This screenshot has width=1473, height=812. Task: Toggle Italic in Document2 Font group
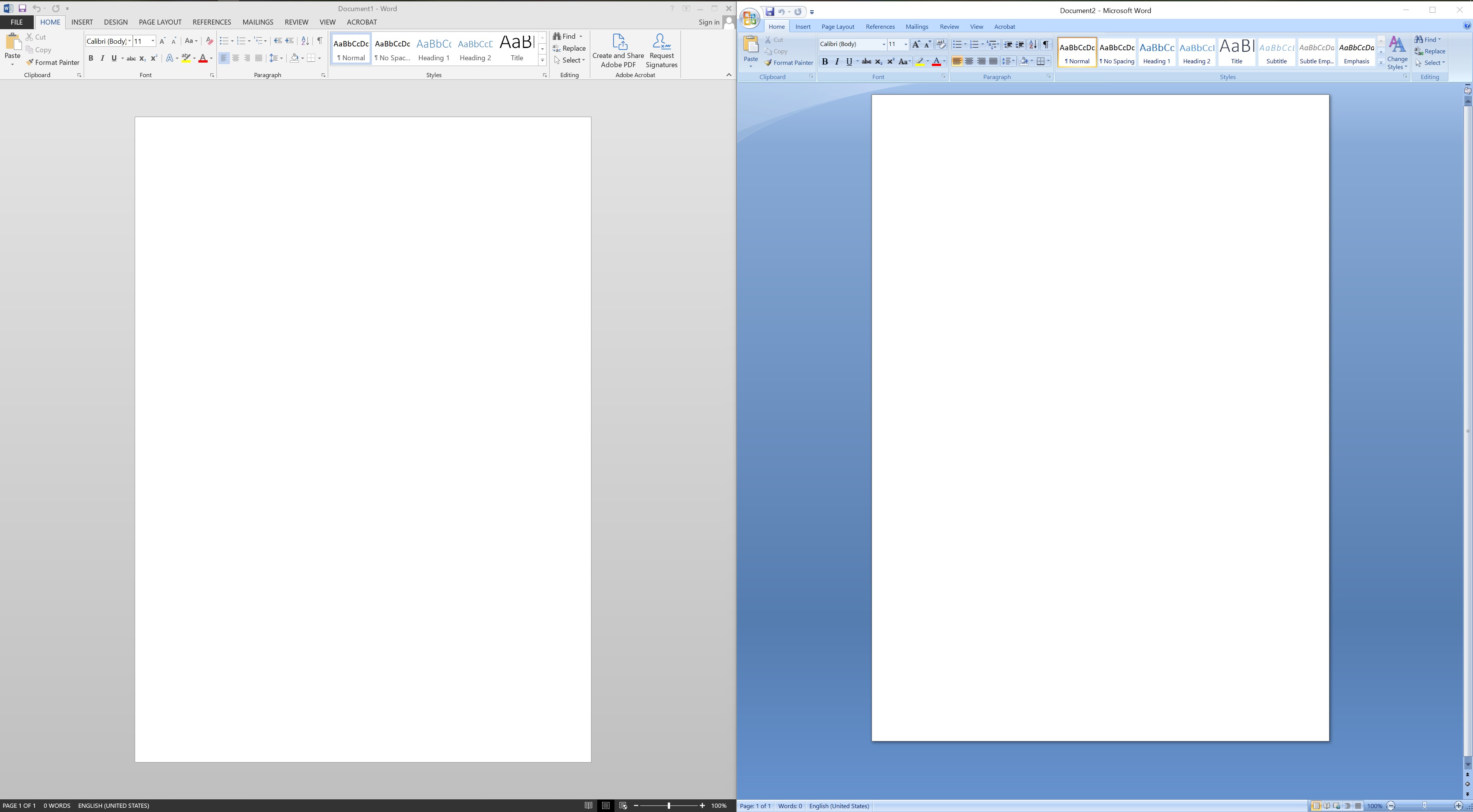coord(837,62)
